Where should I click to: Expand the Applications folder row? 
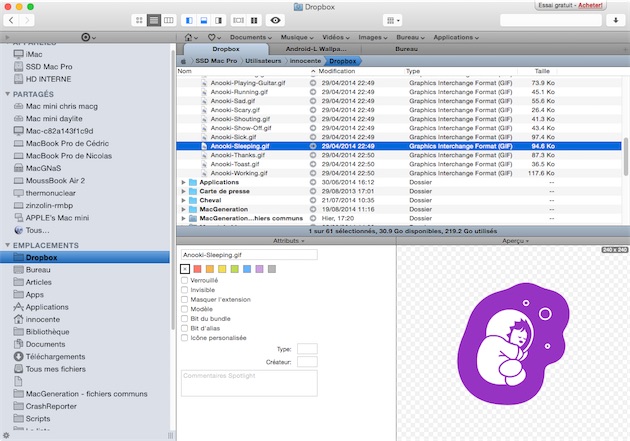(184, 182)
